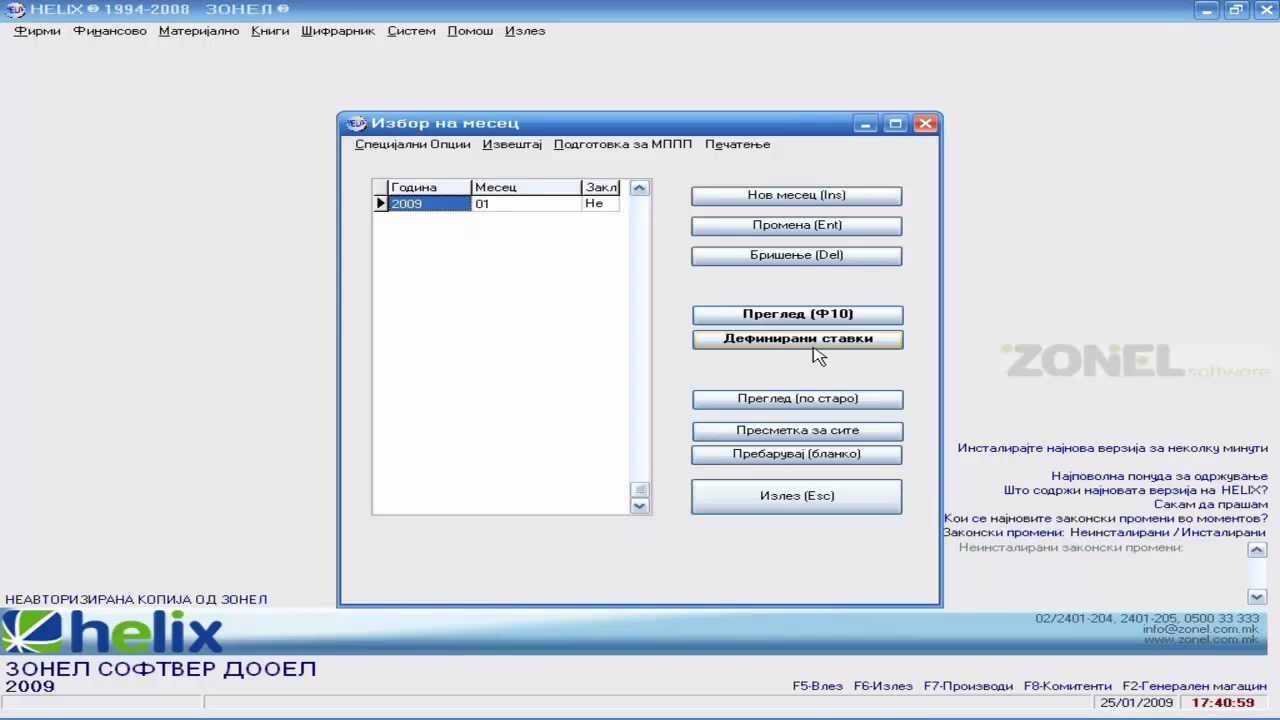This screenshot has width=1280, height=720.
Task: Click the Пресметка за сите button
Action: pos(797,431)
